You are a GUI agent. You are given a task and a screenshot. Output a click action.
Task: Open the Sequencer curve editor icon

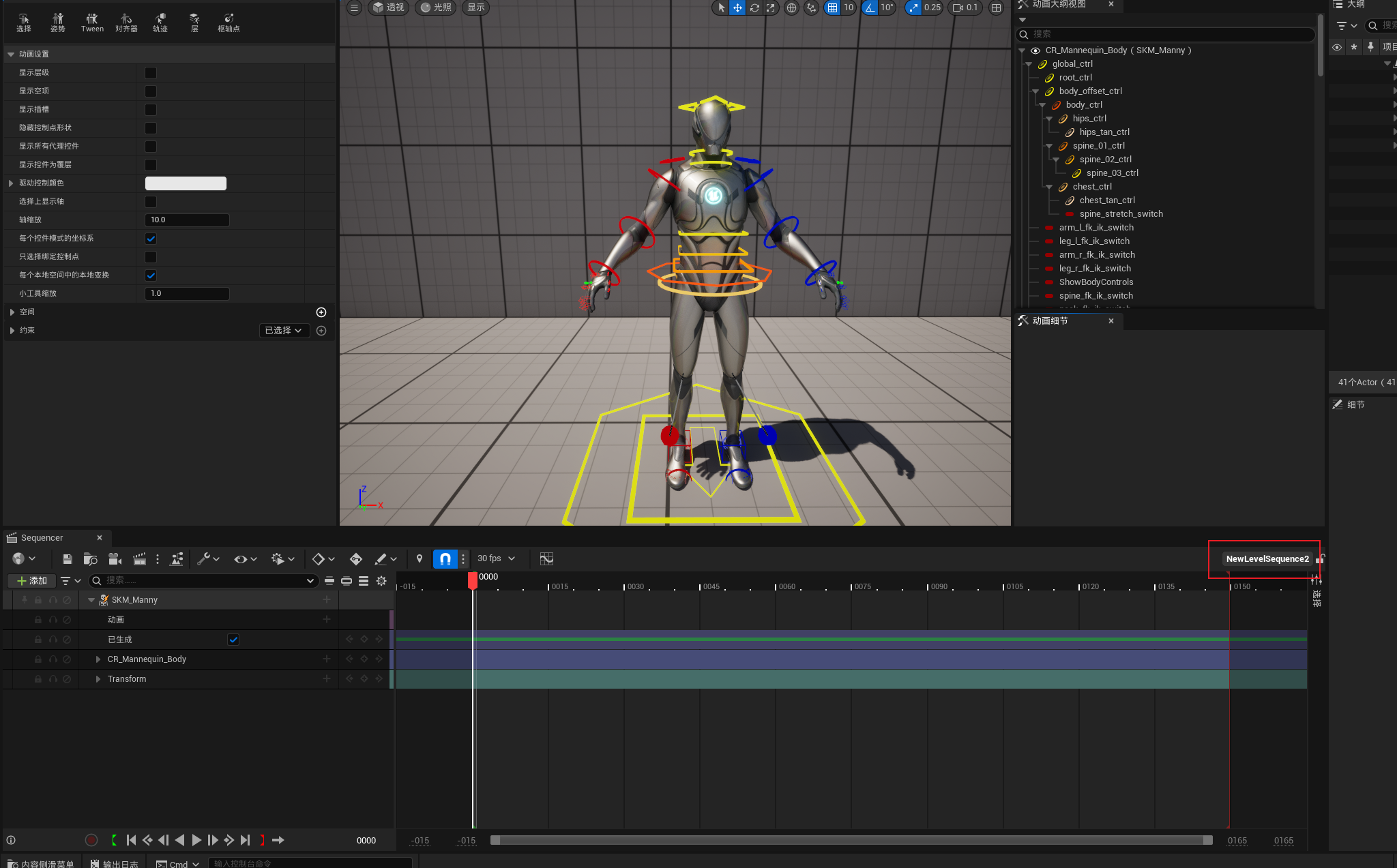tap(546, 559)
